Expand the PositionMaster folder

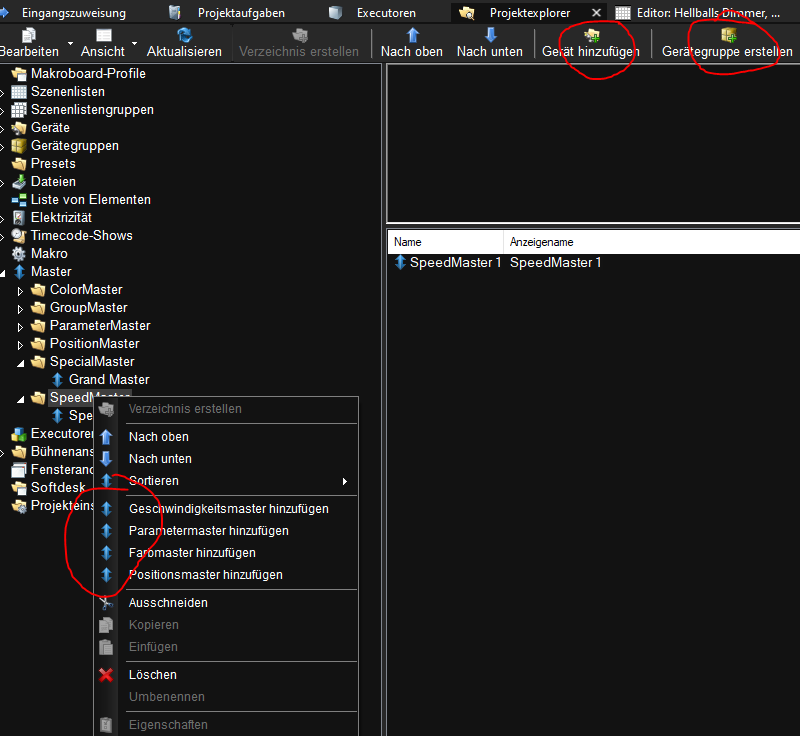[21, 344]
